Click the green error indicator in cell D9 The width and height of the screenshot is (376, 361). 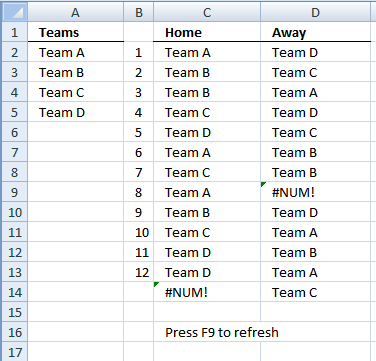263,184
